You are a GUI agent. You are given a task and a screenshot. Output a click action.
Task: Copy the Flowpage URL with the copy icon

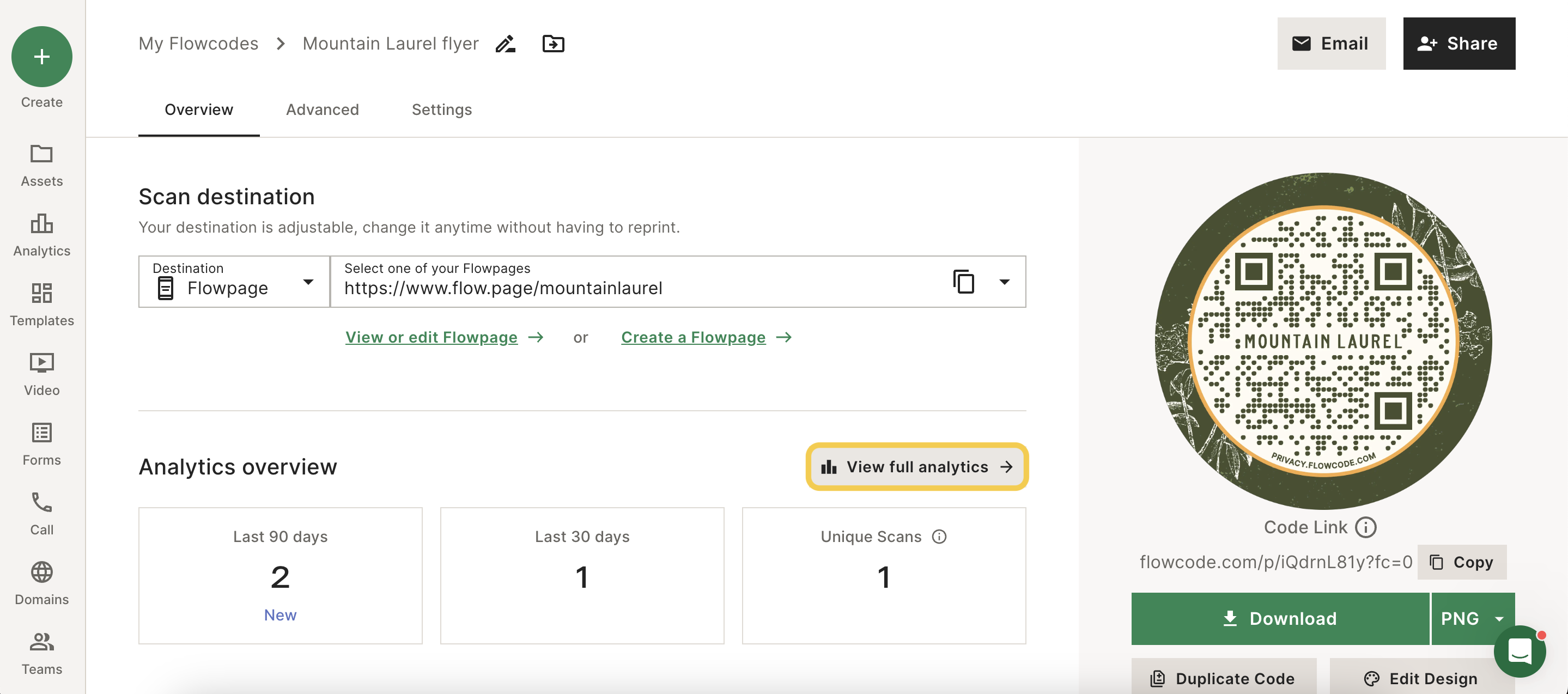tap(964, 281)
